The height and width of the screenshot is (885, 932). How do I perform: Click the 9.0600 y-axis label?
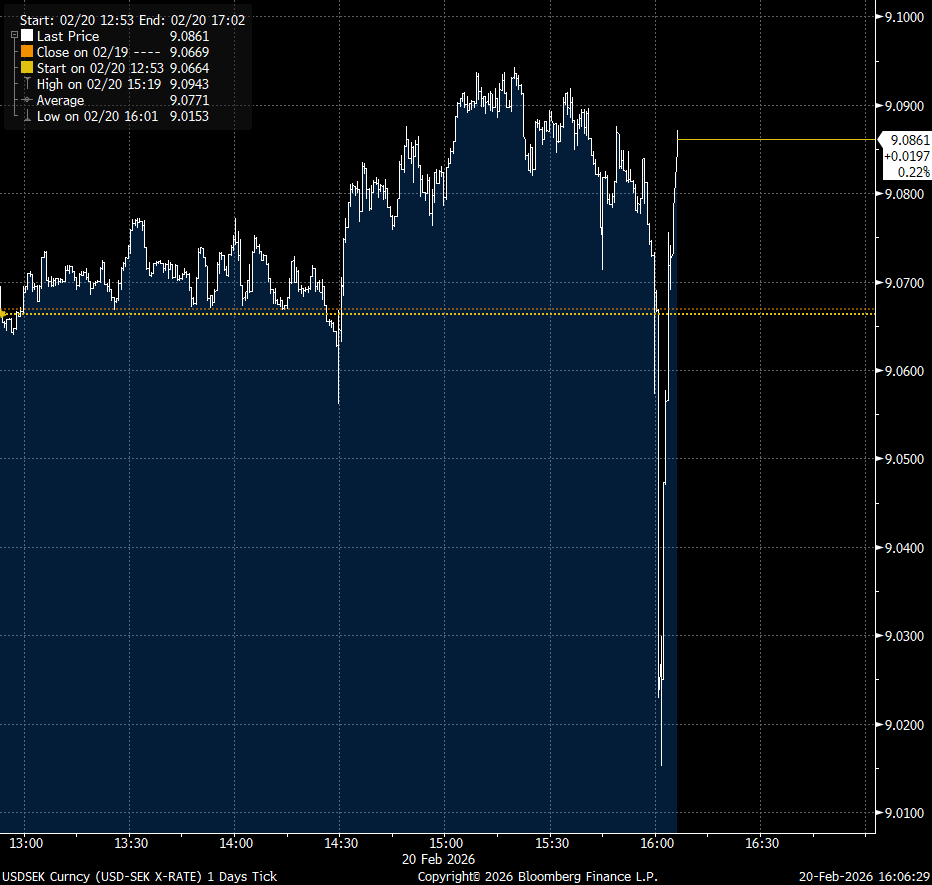pos(904,371)
